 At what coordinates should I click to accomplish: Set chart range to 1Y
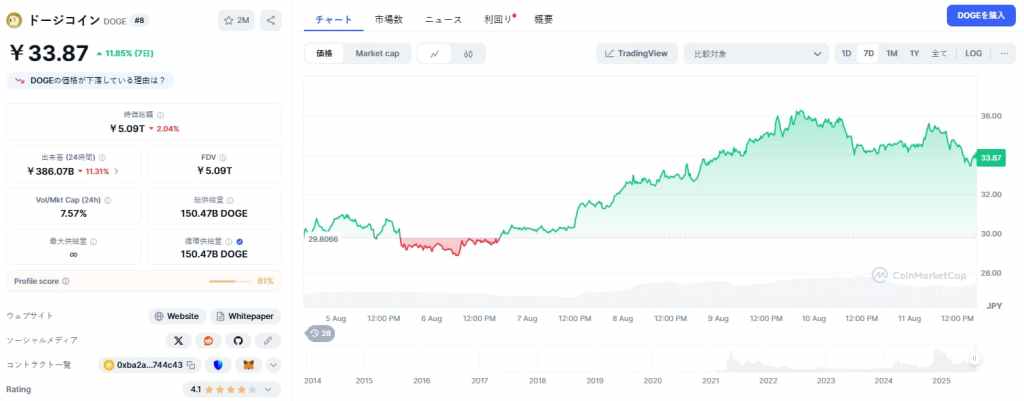tap(914, 54)
